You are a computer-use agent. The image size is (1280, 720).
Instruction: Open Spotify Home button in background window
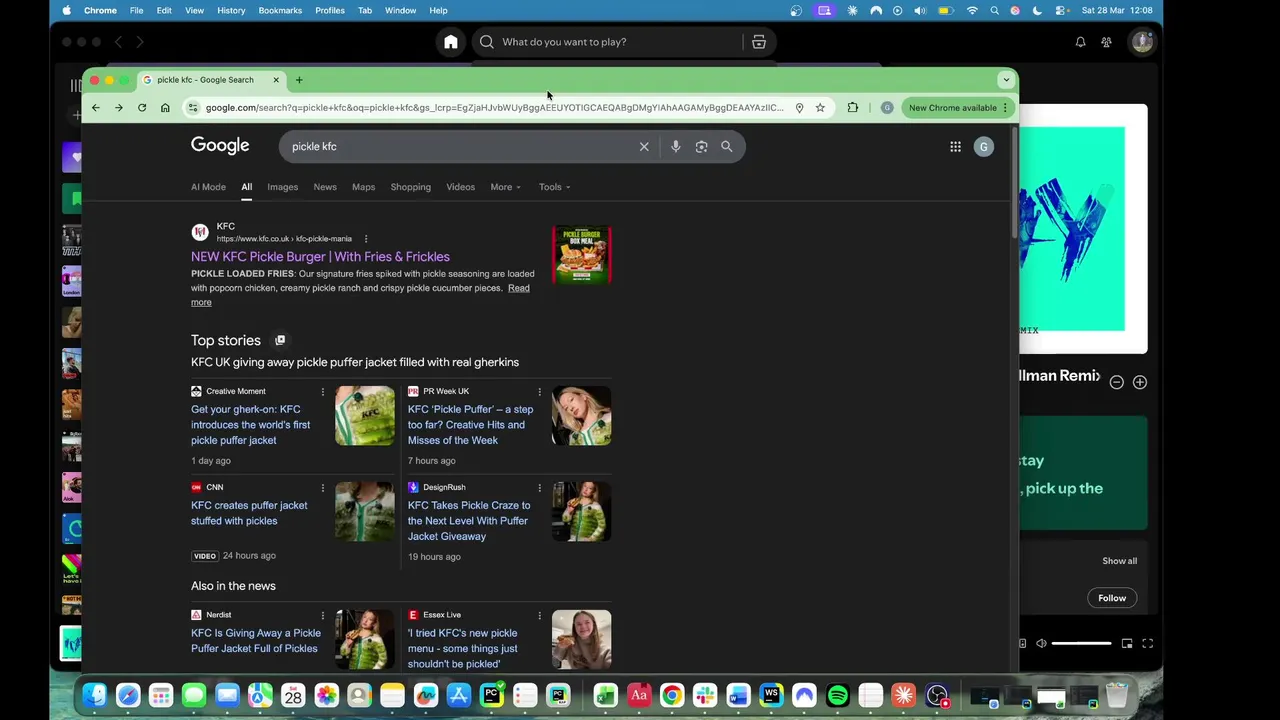tap(451, 42)
